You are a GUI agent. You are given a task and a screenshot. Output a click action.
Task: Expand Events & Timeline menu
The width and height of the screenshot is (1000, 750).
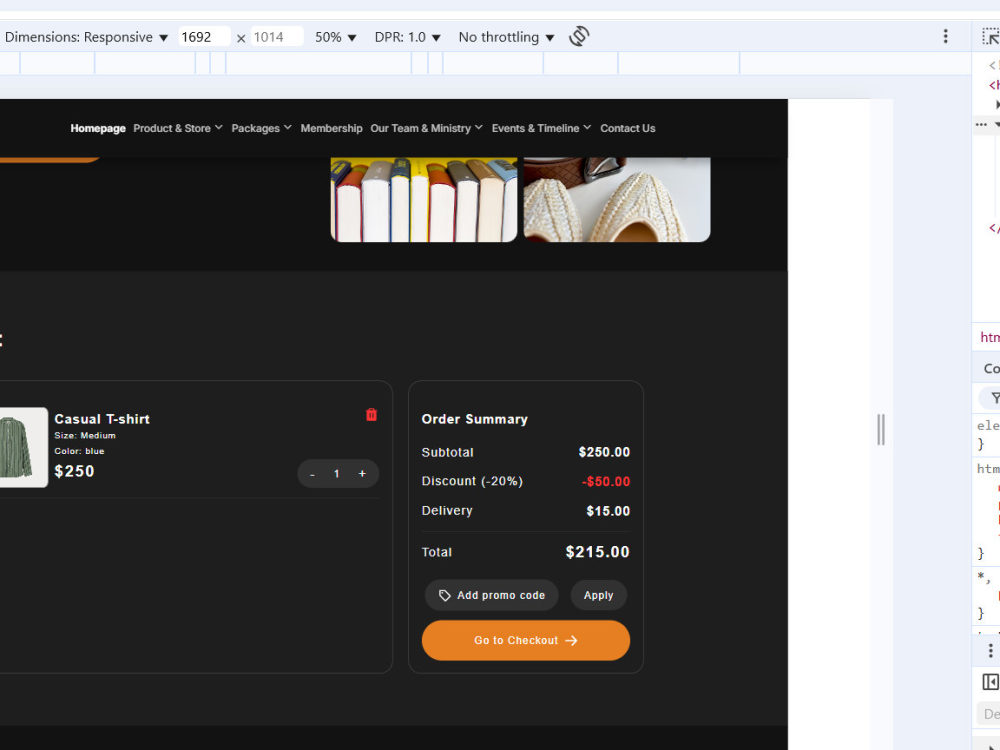[541, 128]
